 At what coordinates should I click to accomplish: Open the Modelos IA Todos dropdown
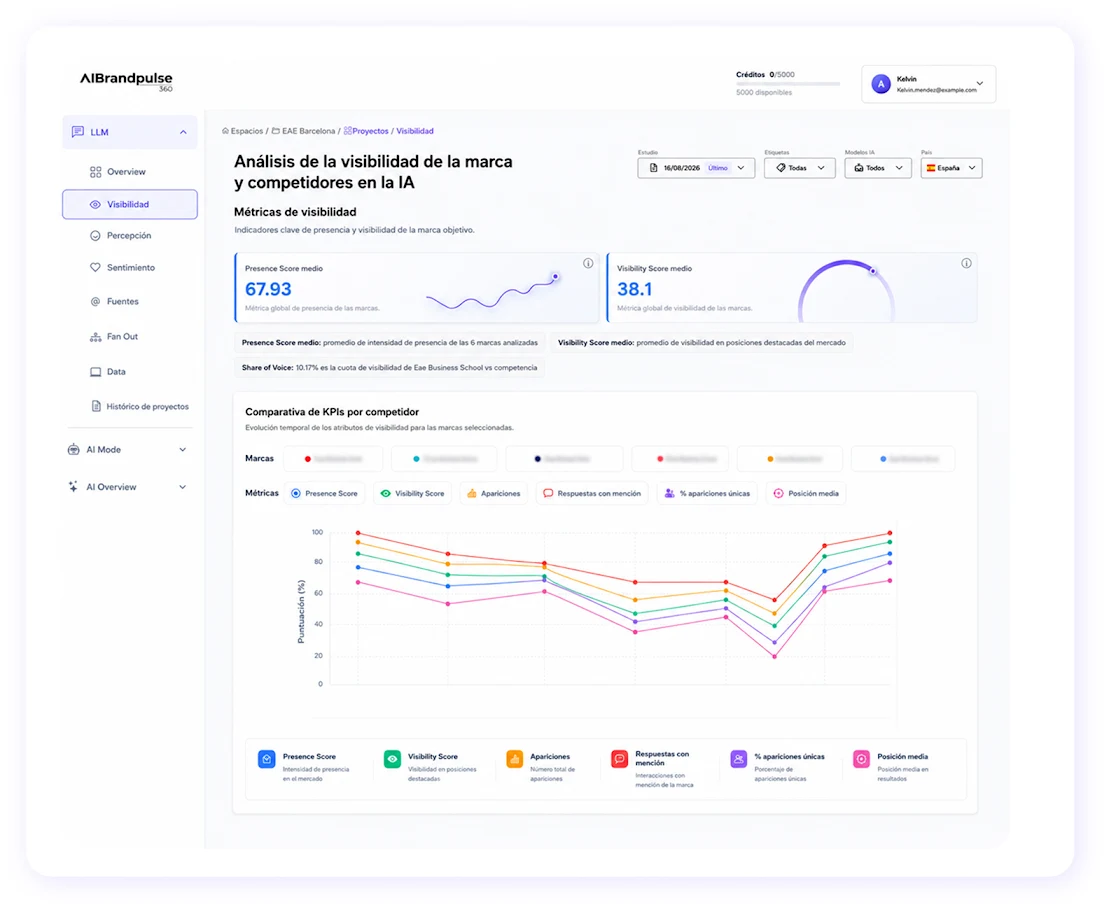click(878, 168)
